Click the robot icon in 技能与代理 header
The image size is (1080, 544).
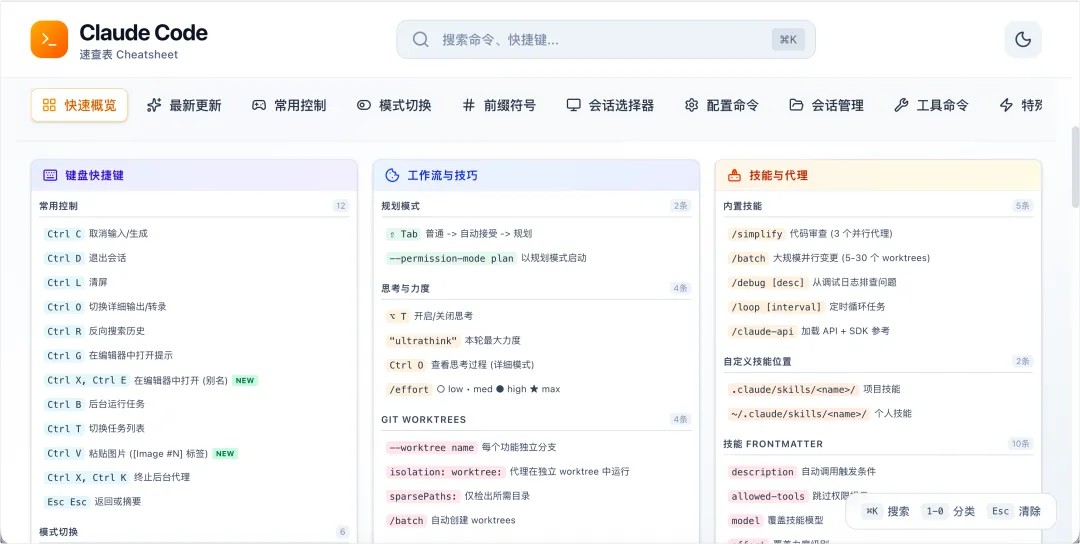(734, 176)
